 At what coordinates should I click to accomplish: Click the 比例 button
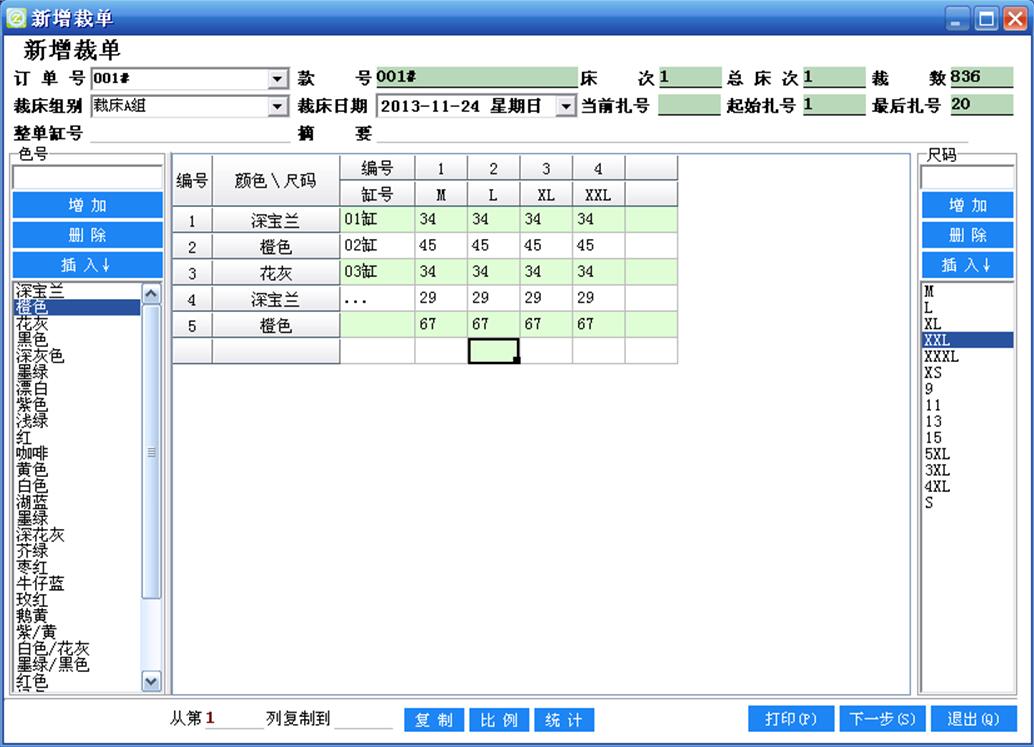pos(499,720)
